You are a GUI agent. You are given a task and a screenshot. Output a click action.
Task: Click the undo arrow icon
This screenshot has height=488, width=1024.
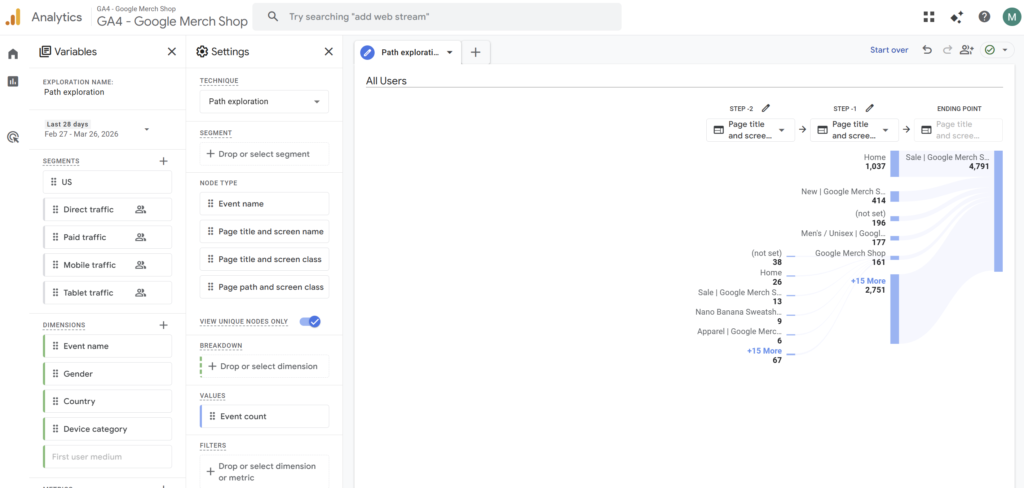pyautogui.click(x=927, y=50)
